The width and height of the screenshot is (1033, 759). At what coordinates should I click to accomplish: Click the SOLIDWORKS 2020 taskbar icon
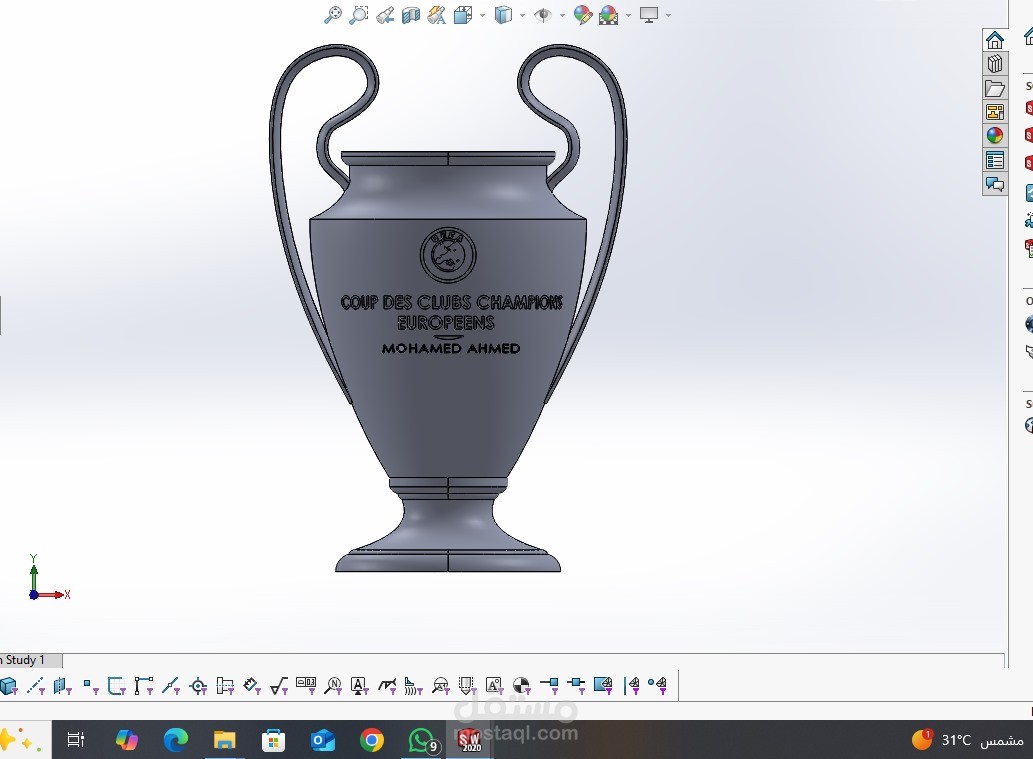(470, 741)
